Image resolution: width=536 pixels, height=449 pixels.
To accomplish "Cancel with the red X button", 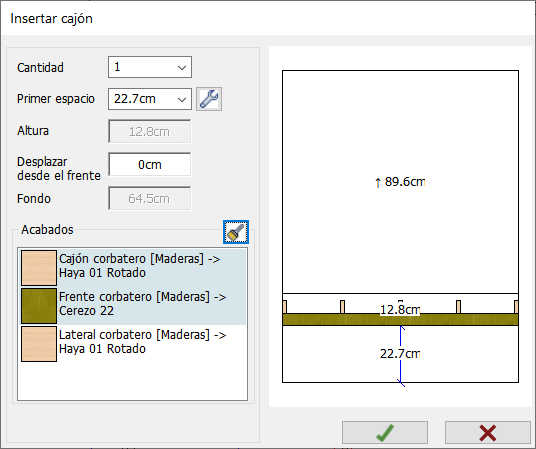I will click(x=488, y=433).
